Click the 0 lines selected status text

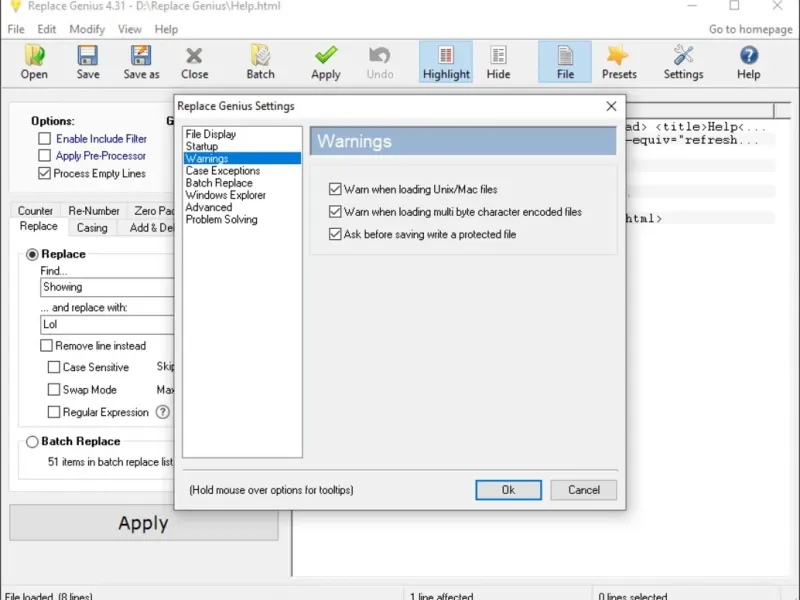[x=633, y=596]
